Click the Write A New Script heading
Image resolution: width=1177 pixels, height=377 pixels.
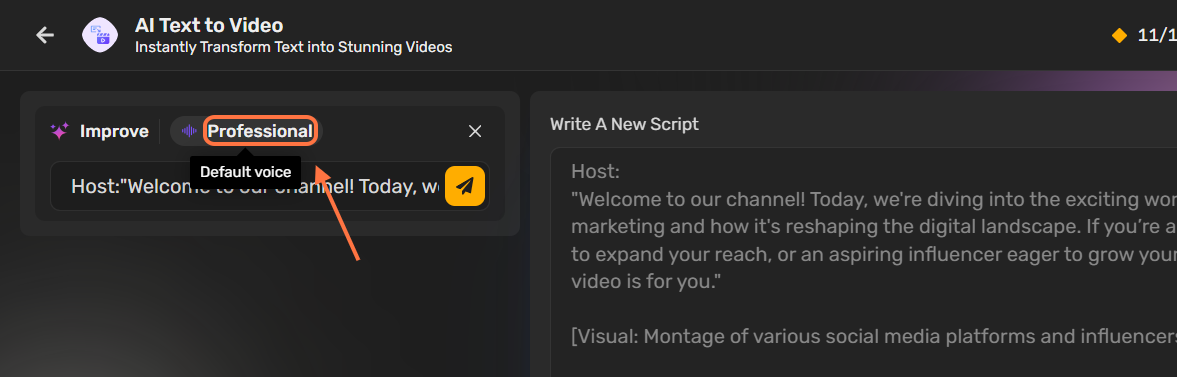coord(625,124)
